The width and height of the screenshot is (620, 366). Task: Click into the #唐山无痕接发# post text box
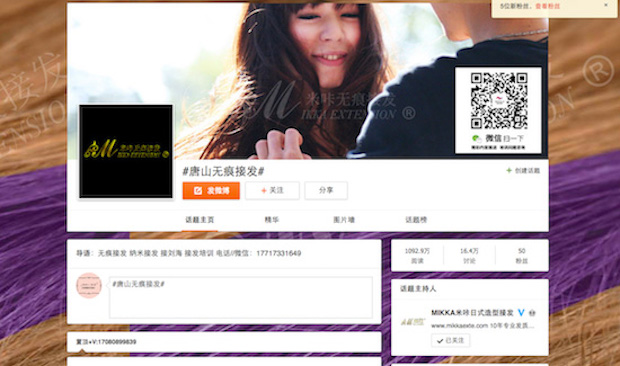coord(241,297)
